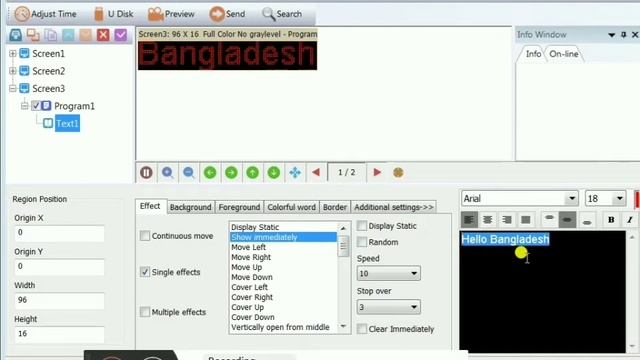
Task: Click the green left arrow button
Action: 210,173
